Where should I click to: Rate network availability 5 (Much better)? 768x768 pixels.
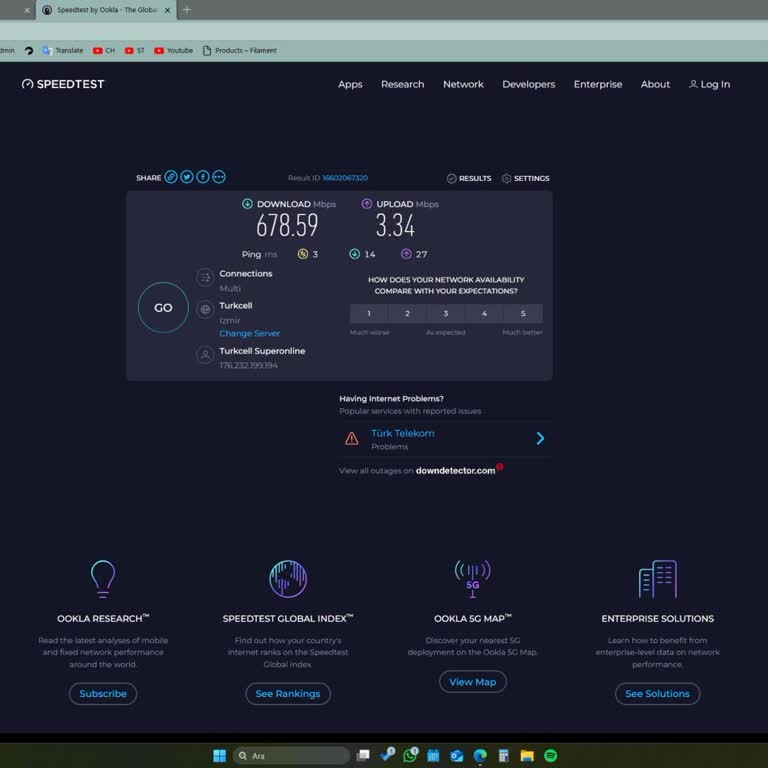[x=523, y=313]
